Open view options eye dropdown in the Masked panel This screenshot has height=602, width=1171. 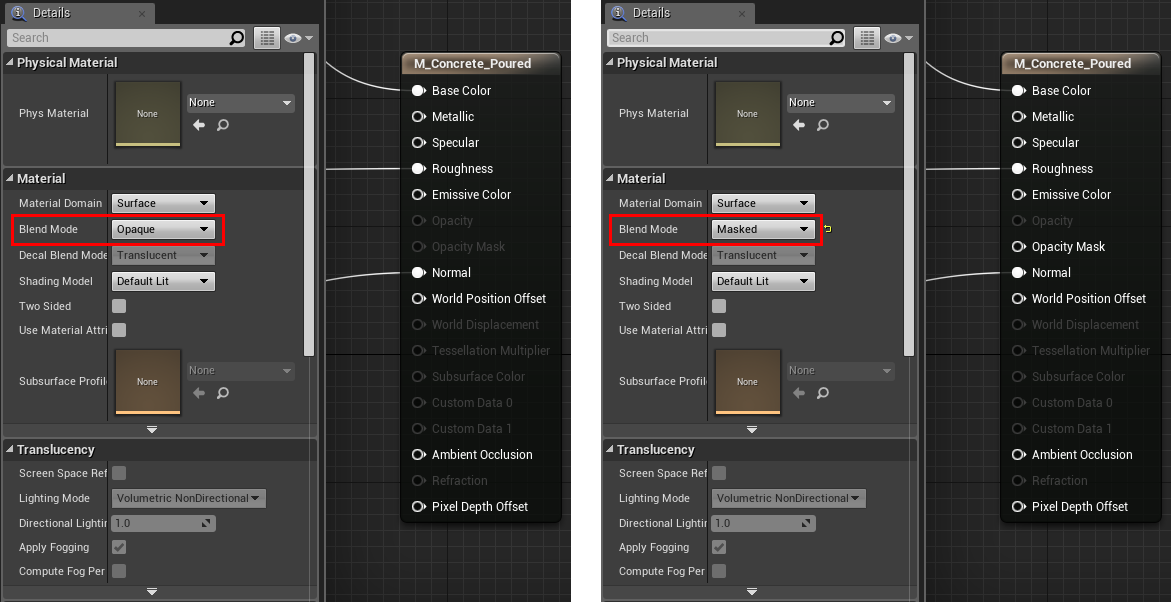click(x=898, y=38)
